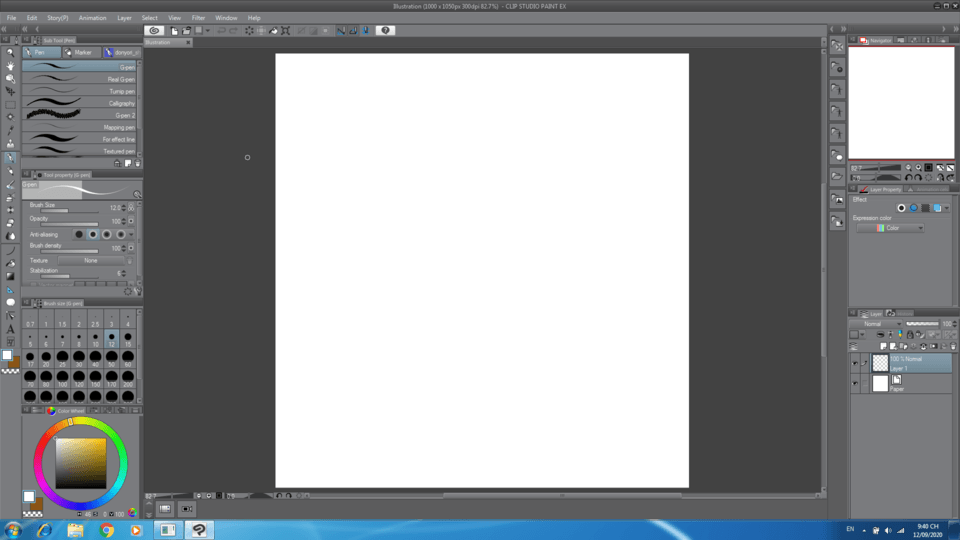
Task: Open the Texture None dropdown
Action: point(91,261)
